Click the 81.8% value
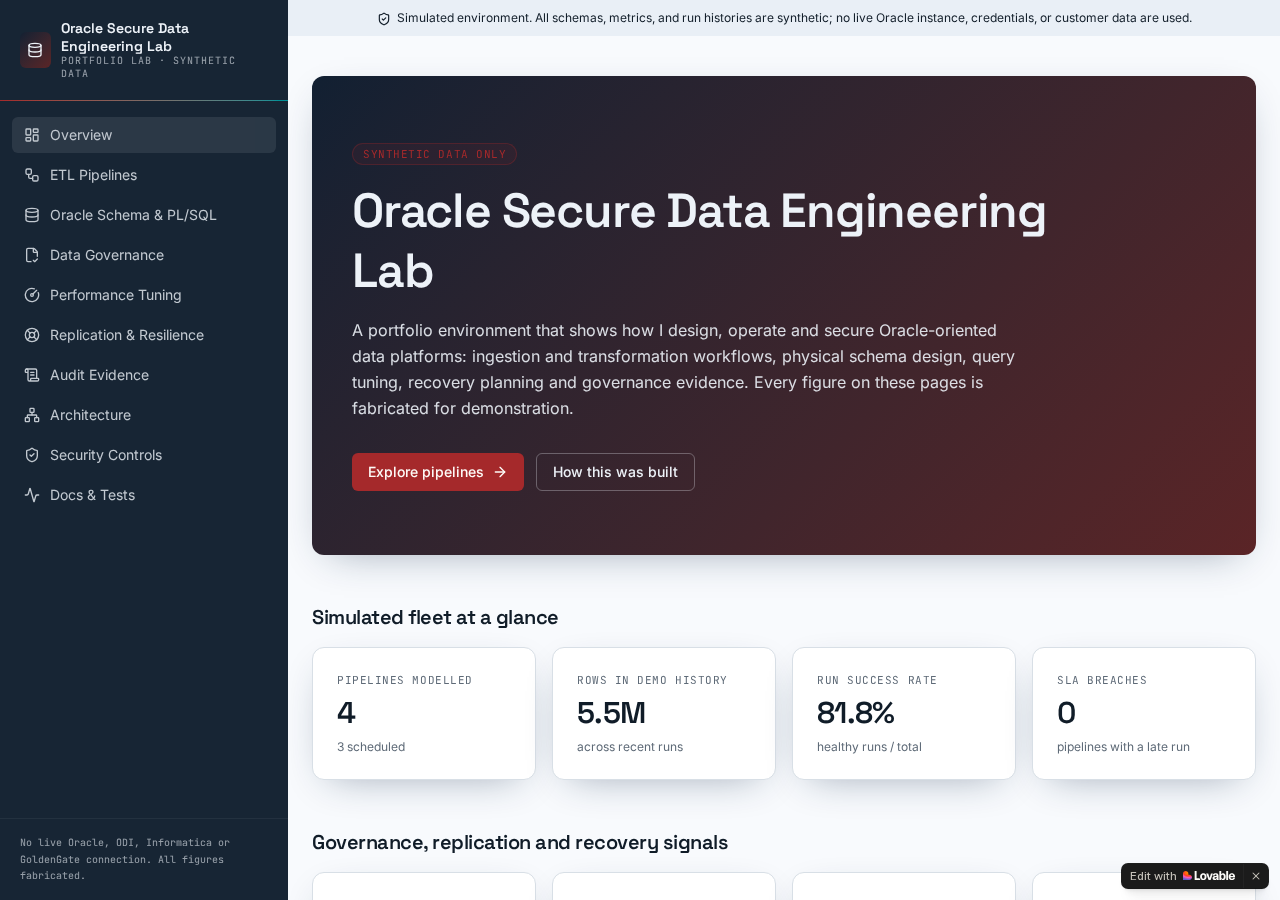Viewport: 1280px width, 900px height. tap(855, 713)
